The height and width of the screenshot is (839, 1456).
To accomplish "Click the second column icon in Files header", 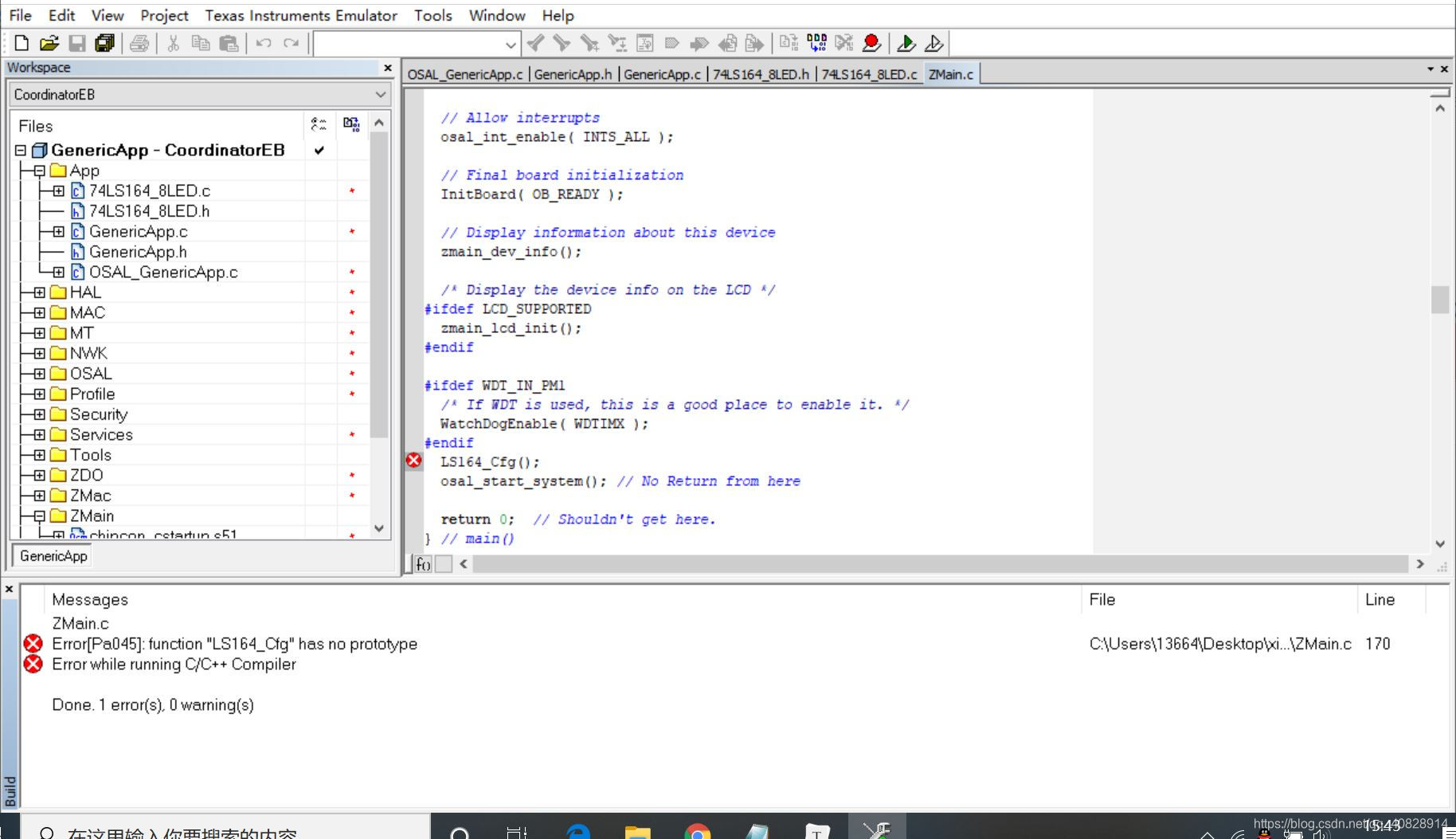I will [x=351, y=123].
